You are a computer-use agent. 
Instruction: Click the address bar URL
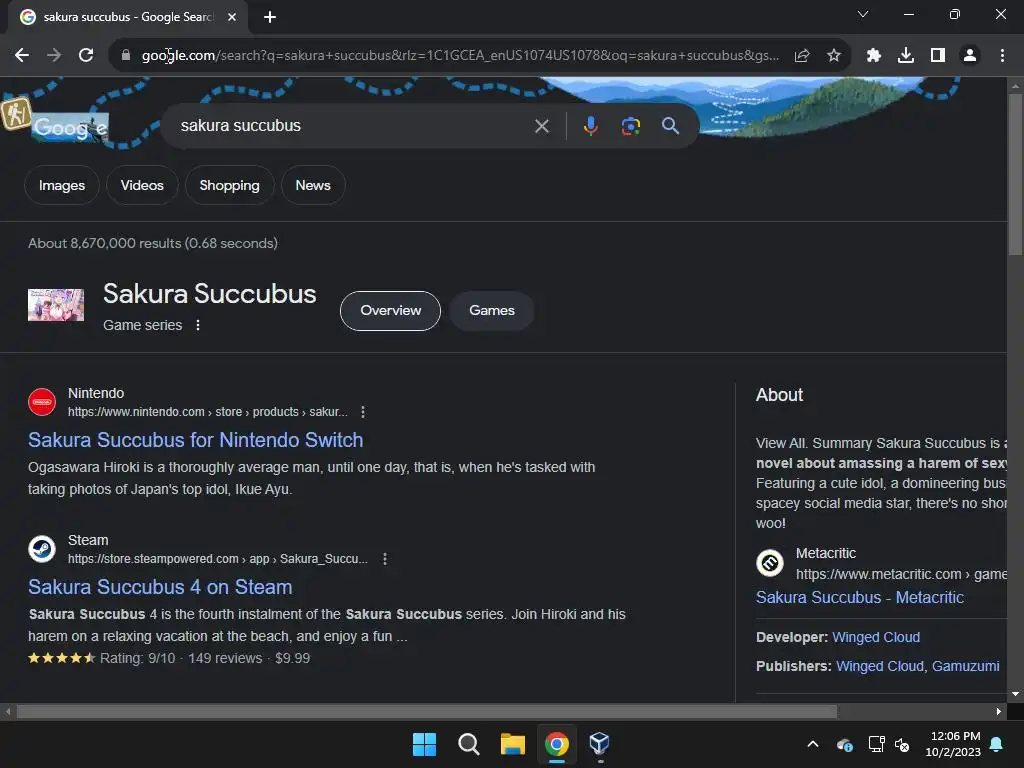point(460,56)
